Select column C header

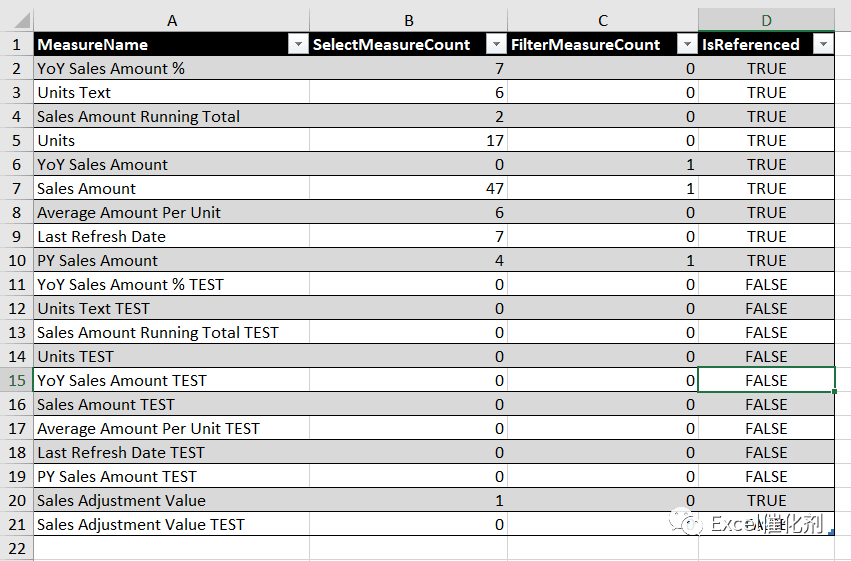click(x=603, y=21)
